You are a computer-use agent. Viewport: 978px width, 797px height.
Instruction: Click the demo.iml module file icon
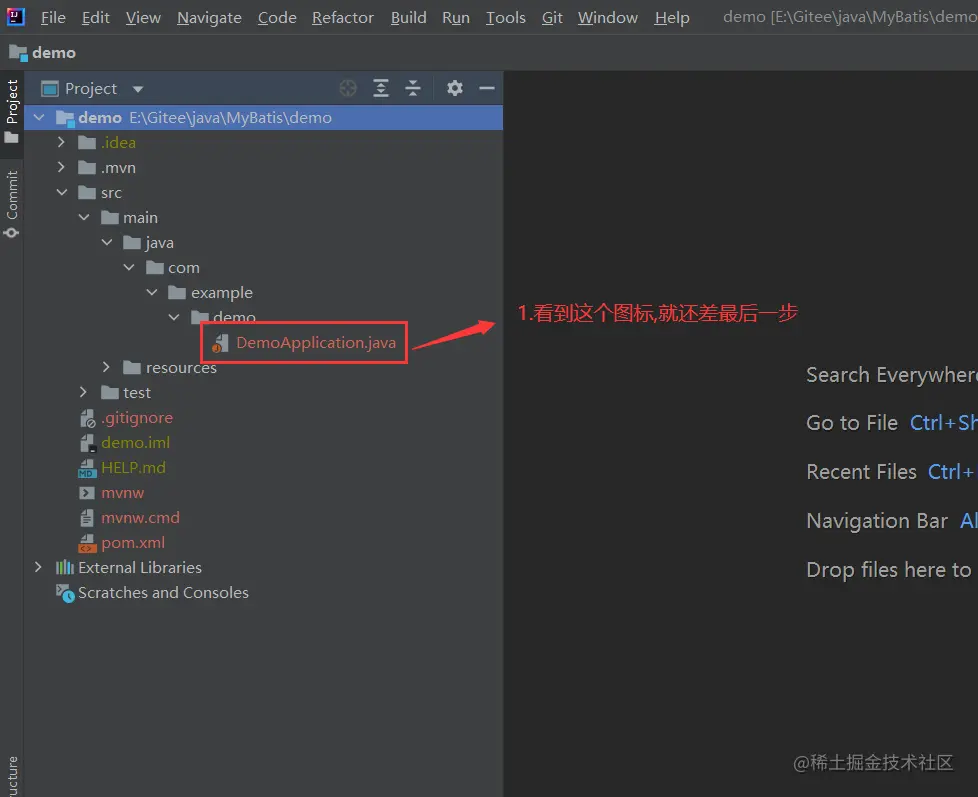click(x=87, y=443)
